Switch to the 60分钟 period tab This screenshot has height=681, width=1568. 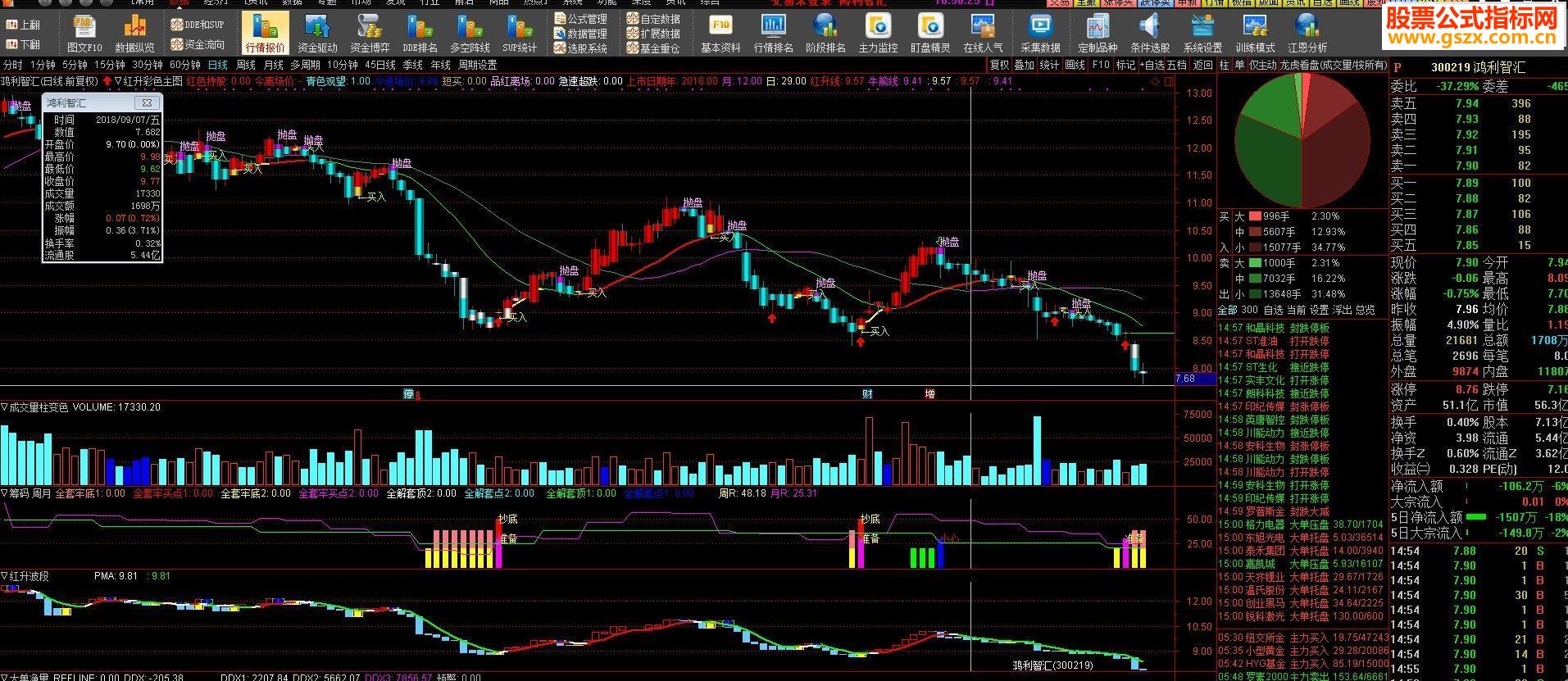(x=185, y=65)
